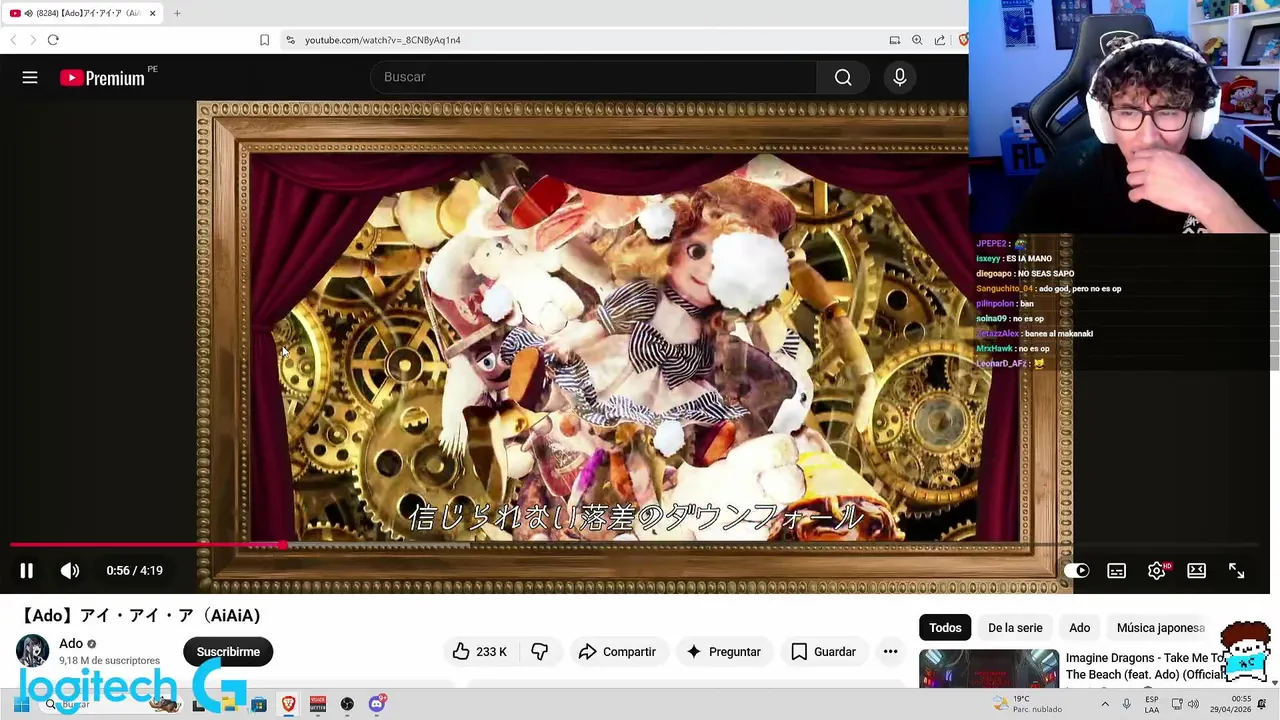Toggle autoplay switch in player

click(1076, 570)
